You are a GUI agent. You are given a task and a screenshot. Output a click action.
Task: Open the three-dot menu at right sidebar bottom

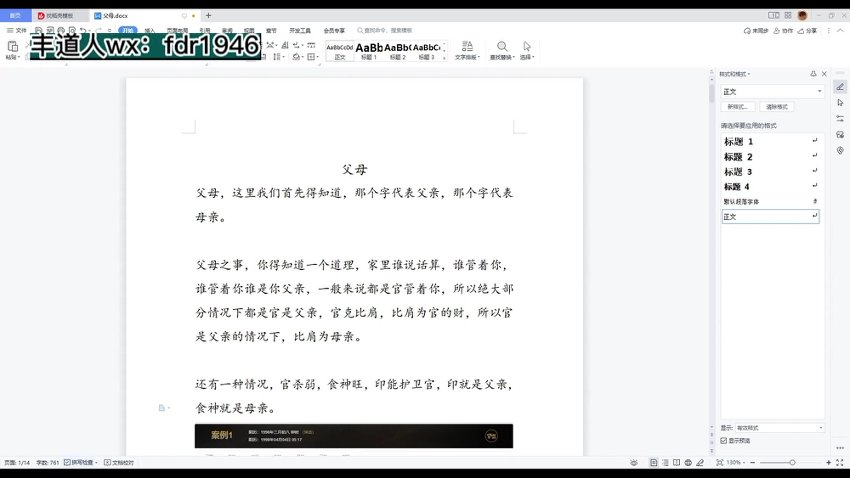coord(840,448)
